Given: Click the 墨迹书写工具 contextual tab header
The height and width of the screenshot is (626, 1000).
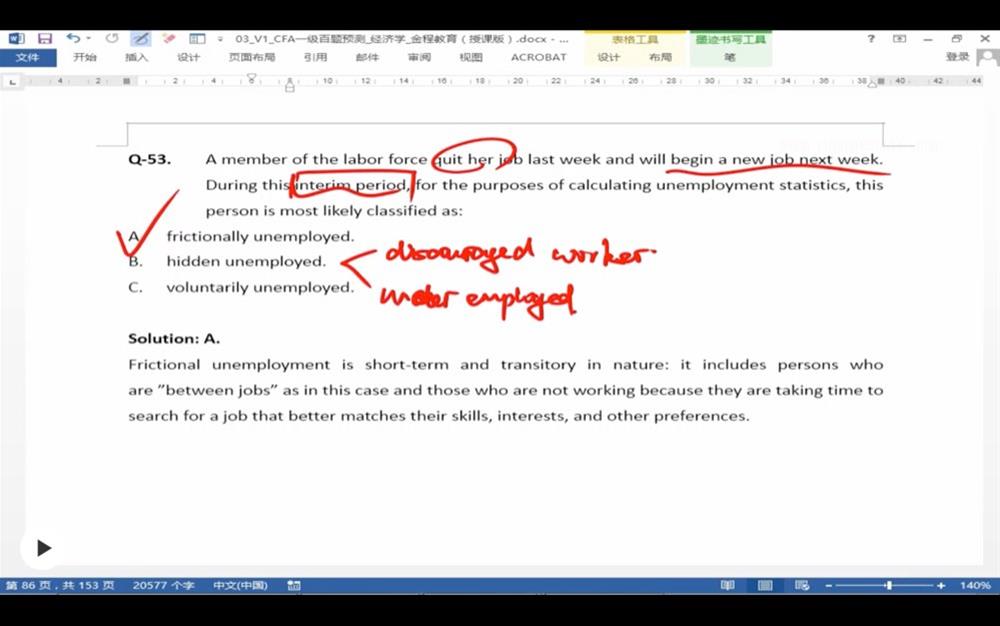Looking at the screenshot, I should [x=730, y=40].
